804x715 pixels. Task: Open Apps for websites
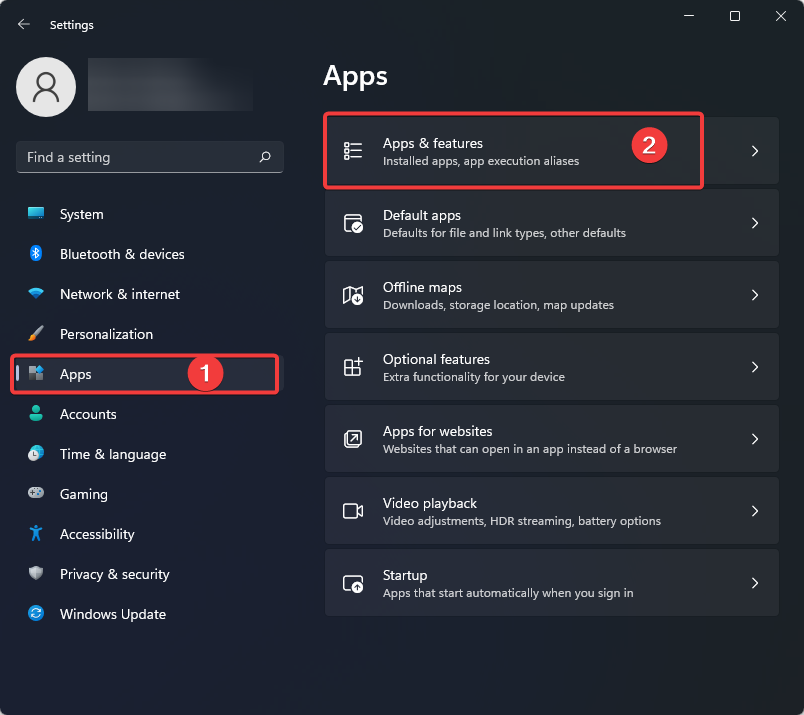click(x=552, y=439)
